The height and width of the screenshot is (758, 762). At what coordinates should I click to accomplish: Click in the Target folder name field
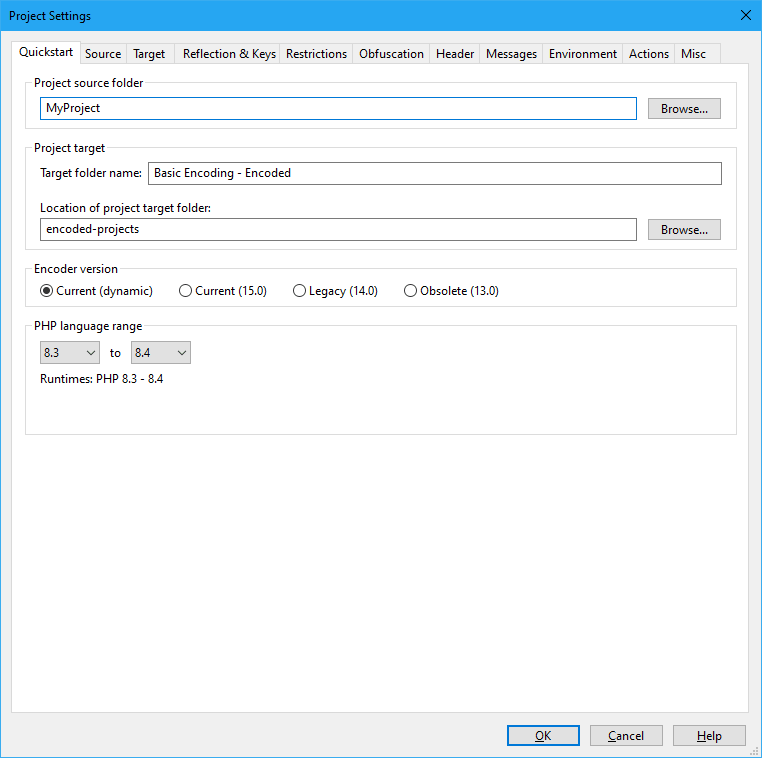tap(434, 173)
